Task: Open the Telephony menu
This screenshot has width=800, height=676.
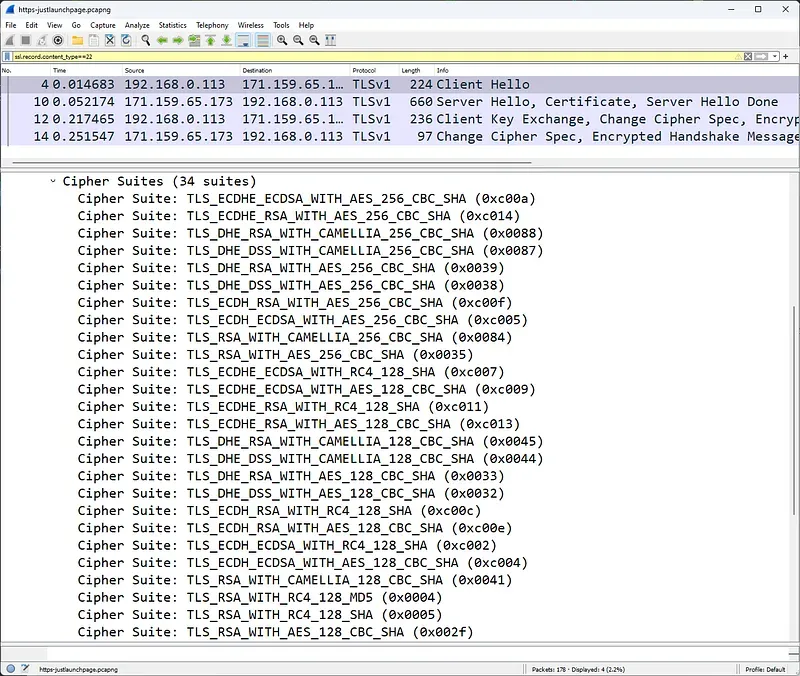Action: tap(212, 25)
